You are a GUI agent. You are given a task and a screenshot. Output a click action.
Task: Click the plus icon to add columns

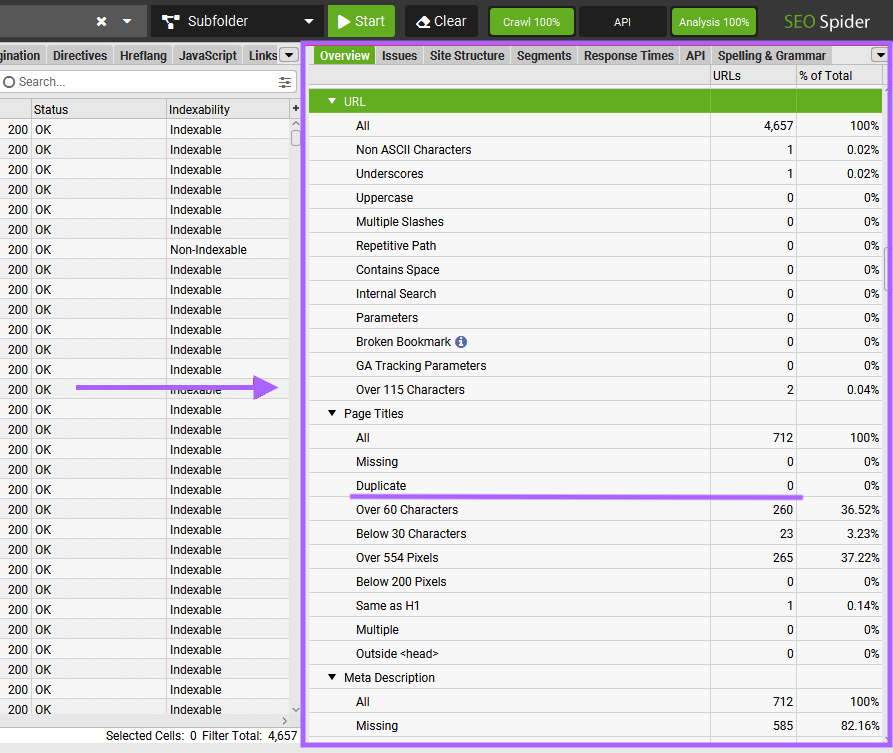tap(295, 106)
